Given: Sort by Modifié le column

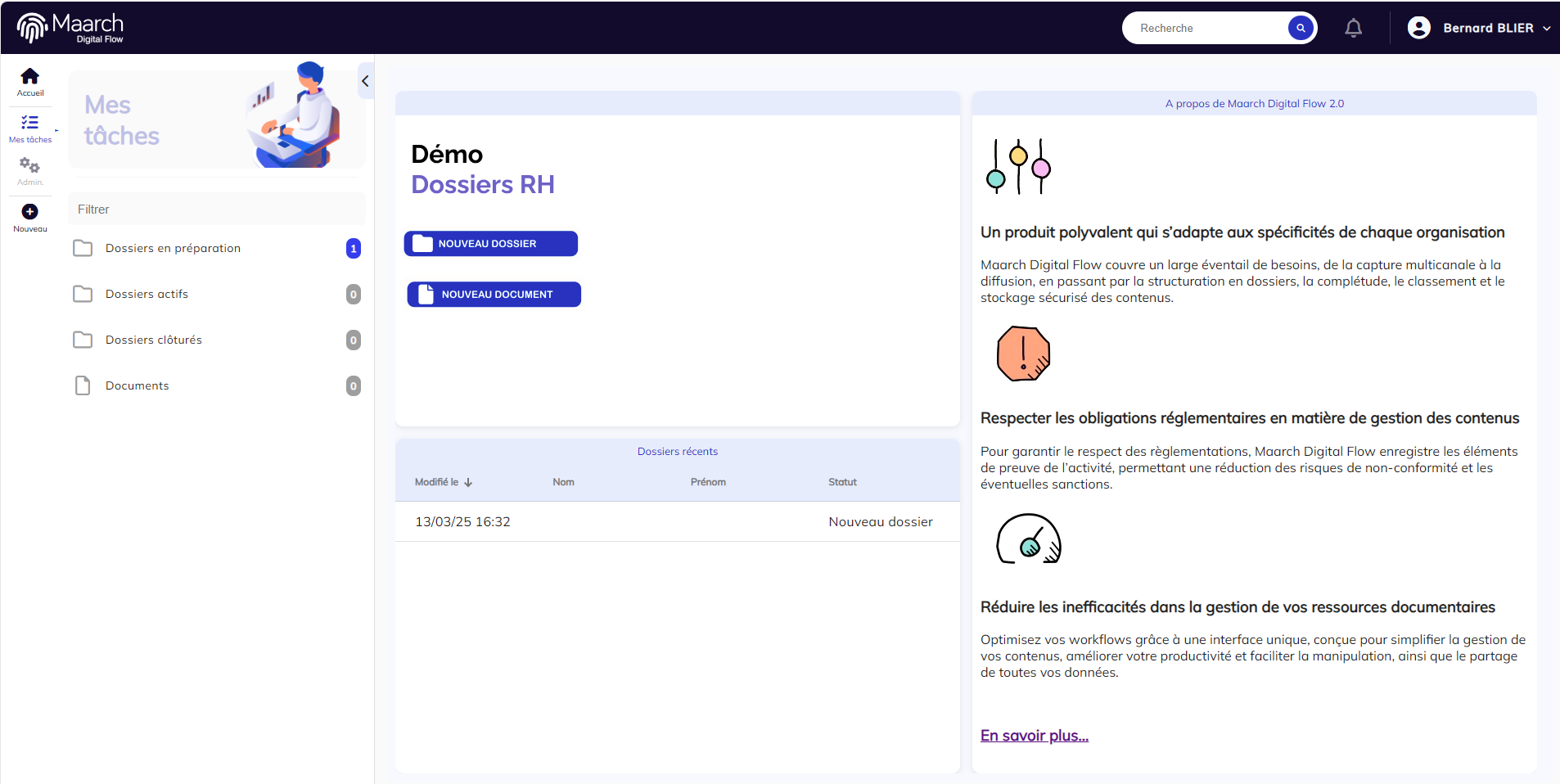Looking at the screenshot, I should [444, 482].
